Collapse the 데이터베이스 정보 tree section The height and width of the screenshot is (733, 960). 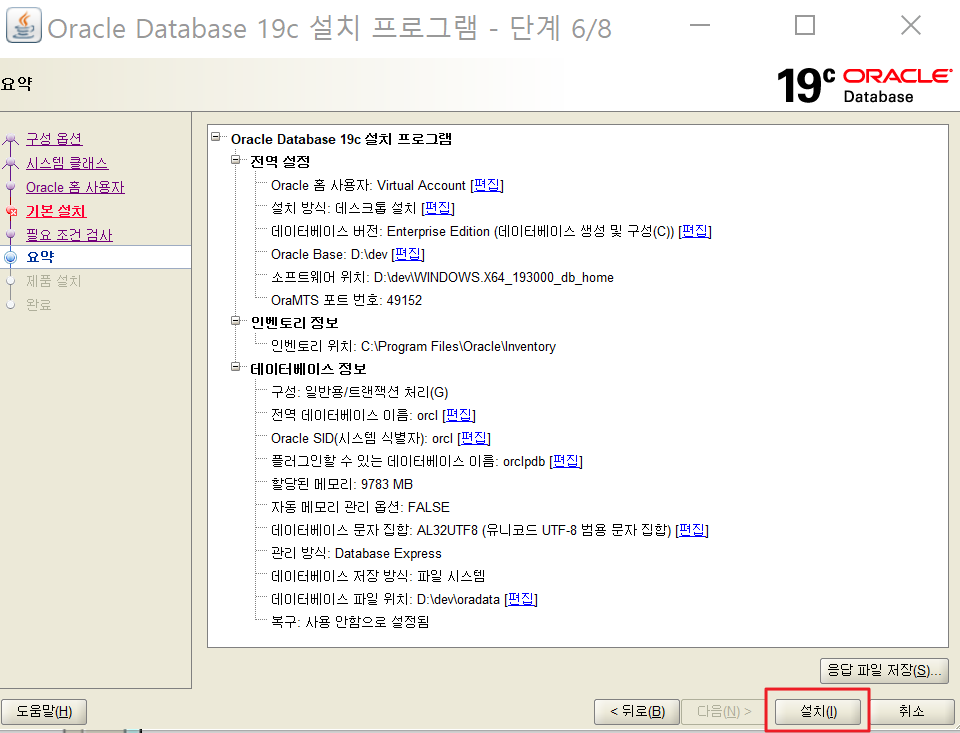point(236,367)
